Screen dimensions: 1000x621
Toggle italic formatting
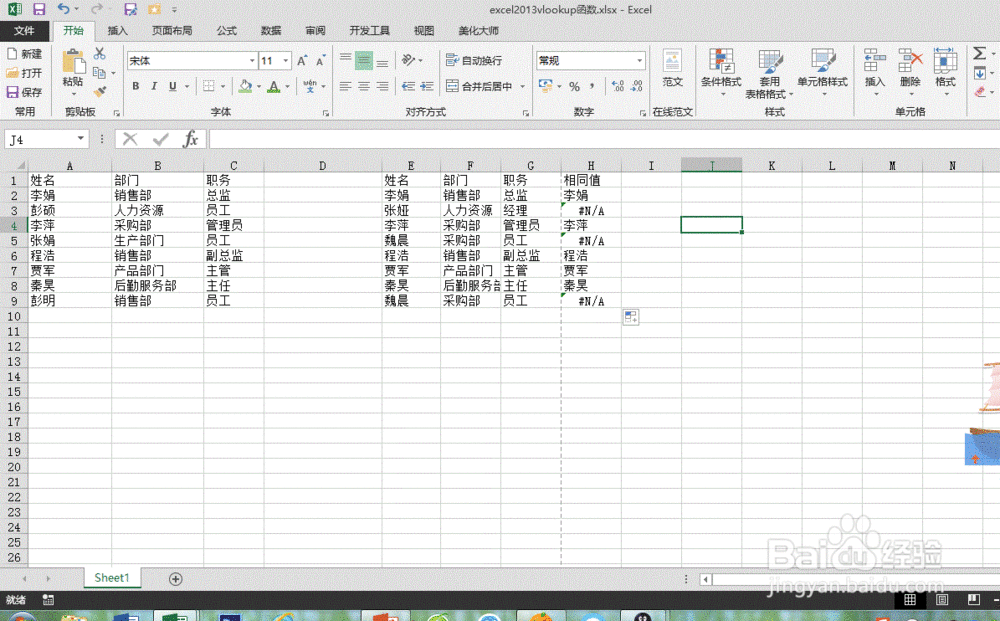[154, 86]
